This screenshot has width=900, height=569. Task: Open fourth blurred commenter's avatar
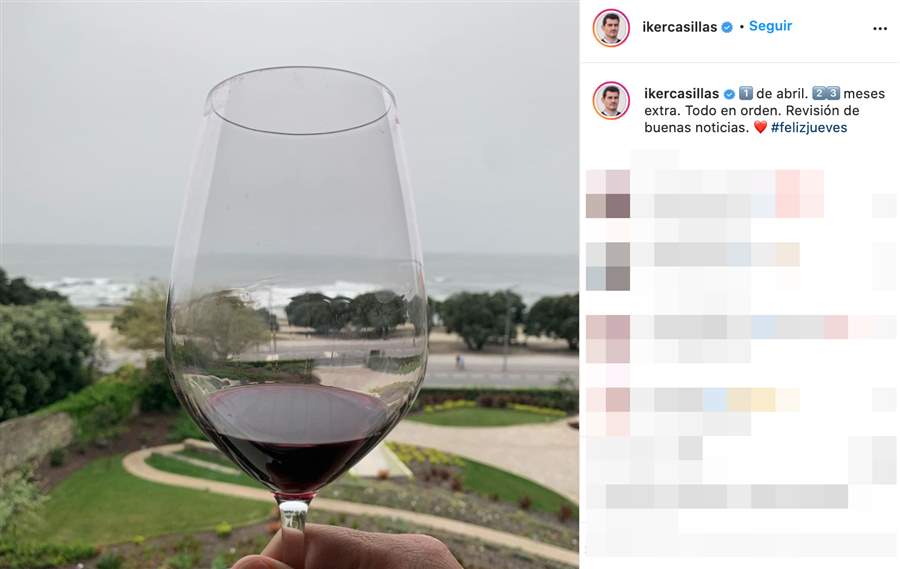608,412
